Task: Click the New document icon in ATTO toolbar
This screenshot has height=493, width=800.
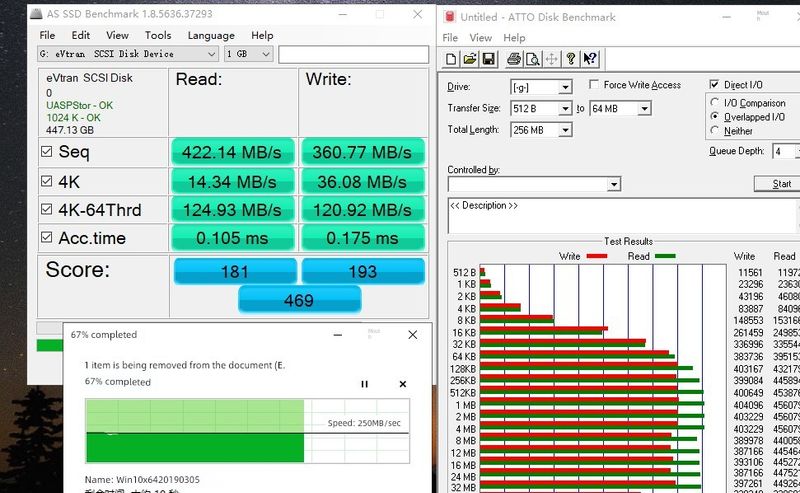Action: (451, 59)
